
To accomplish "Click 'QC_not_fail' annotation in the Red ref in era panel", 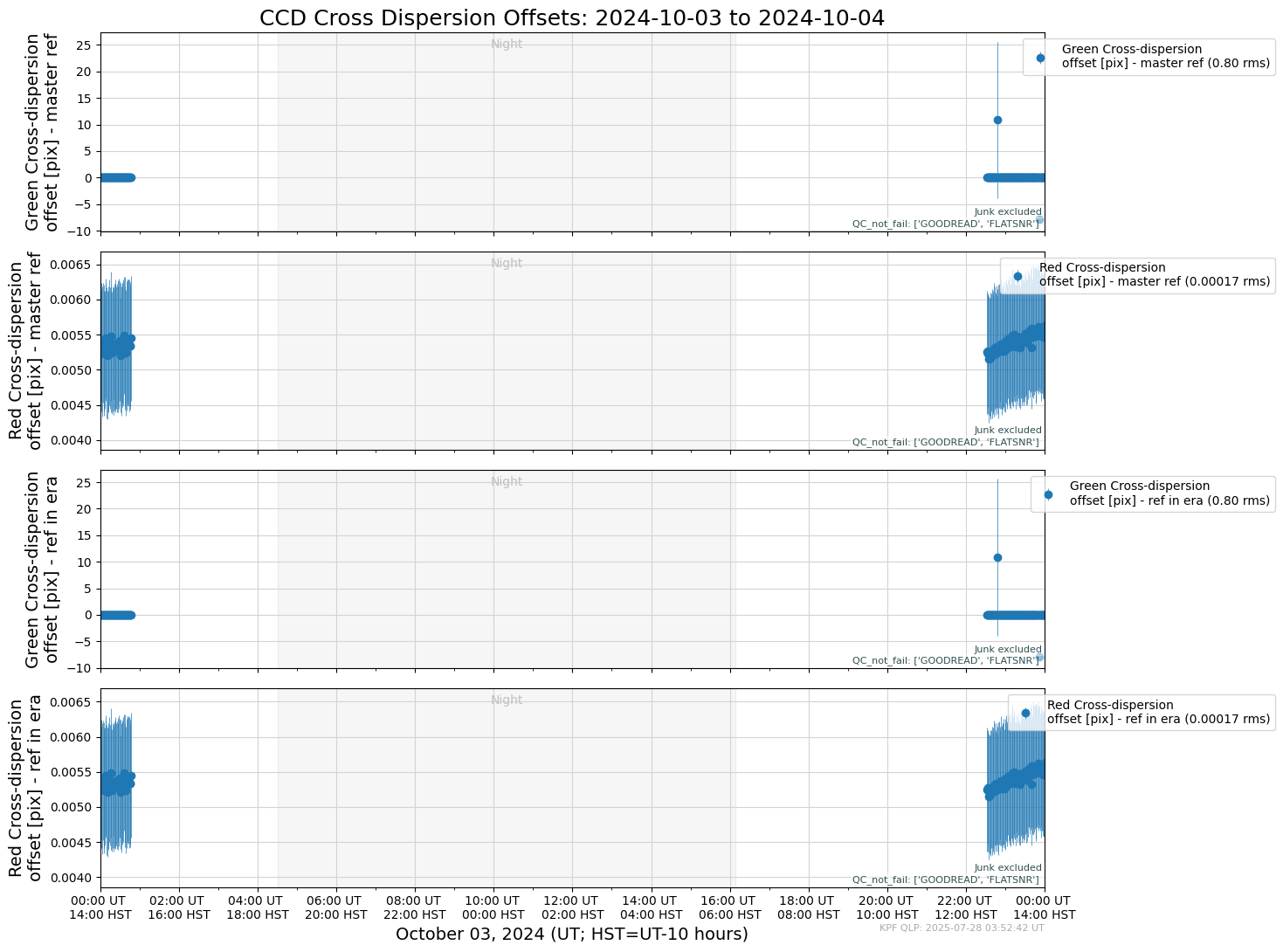I will (946, 880).
